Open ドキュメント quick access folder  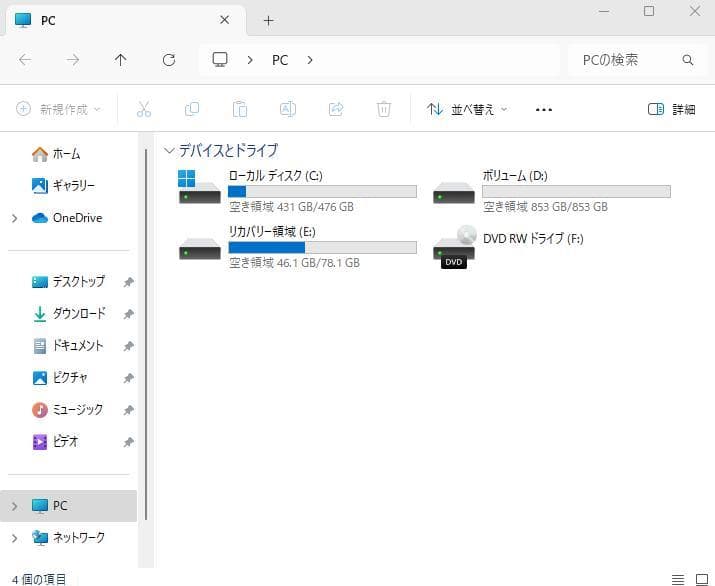coord(67,345)
